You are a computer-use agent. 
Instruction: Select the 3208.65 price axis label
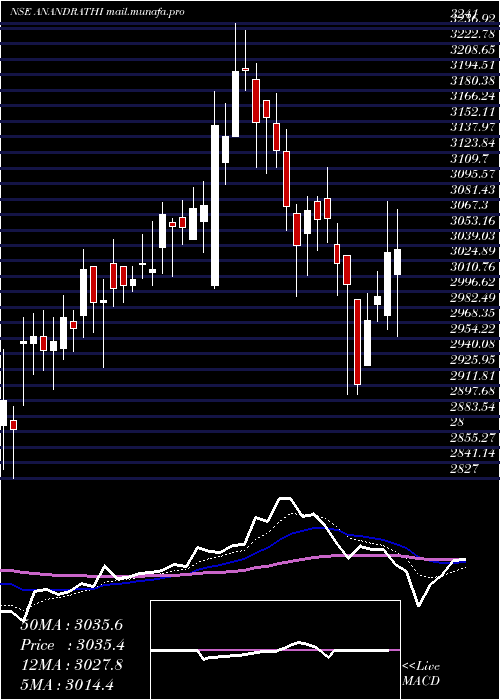[473, 50]
